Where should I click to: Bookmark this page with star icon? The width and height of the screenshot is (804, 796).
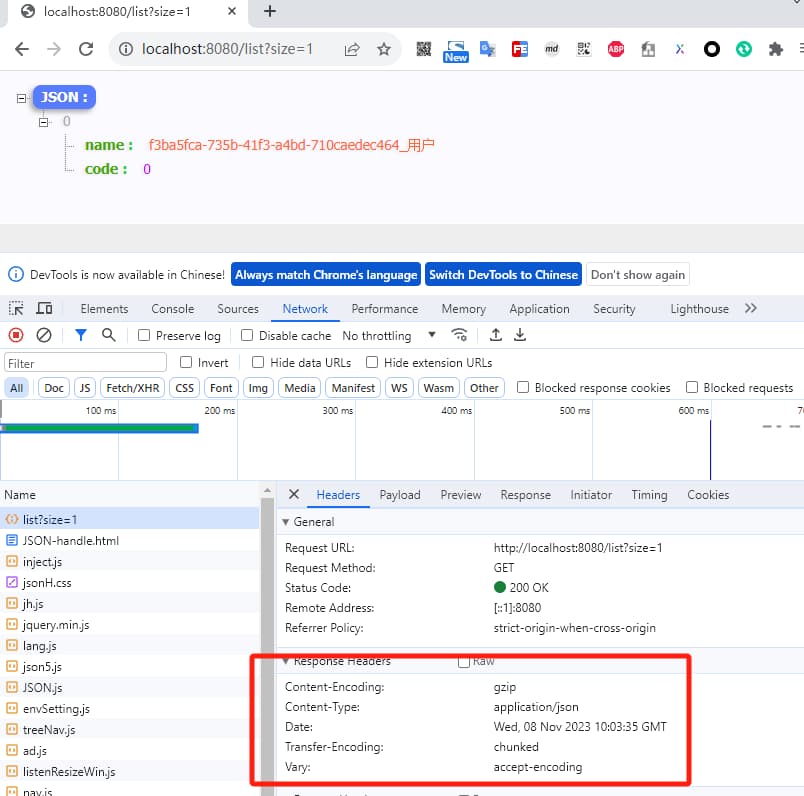(383, 49)
